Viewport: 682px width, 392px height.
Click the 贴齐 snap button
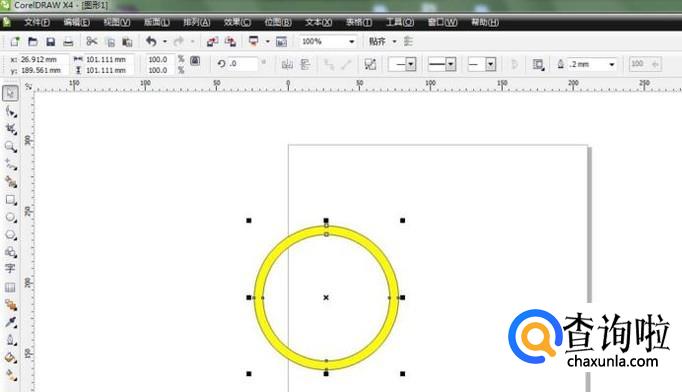(x=377, y=42)
